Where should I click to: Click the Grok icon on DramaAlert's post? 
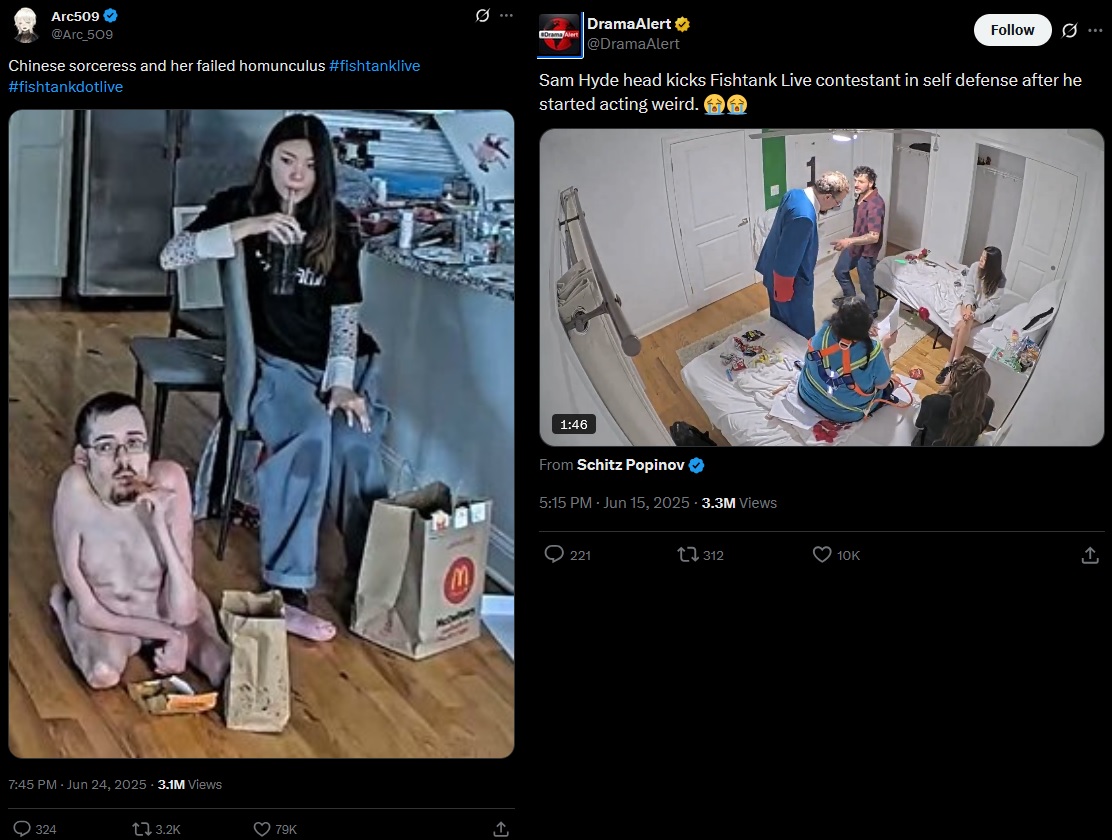(x=1069, y=30)
